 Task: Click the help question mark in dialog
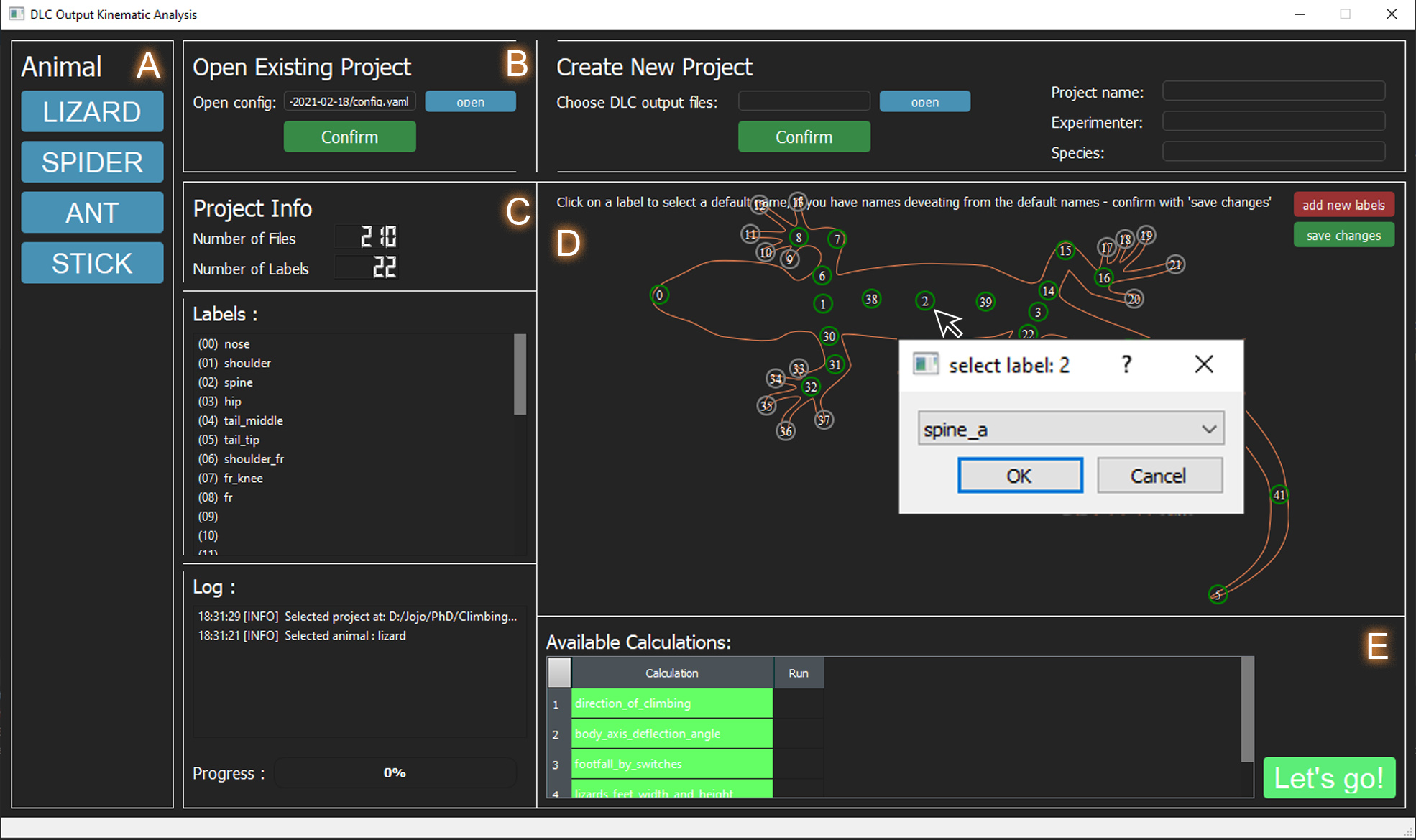coord(1126,364)
